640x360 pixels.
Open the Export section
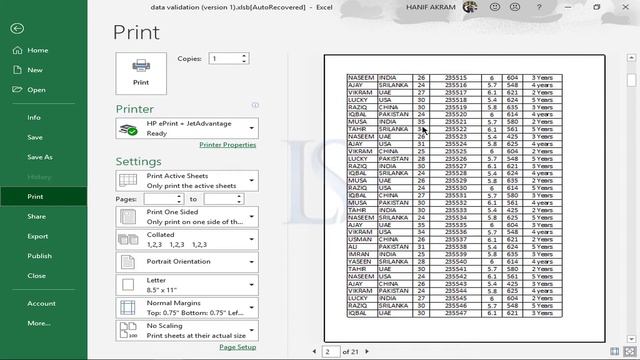[38, 236]
